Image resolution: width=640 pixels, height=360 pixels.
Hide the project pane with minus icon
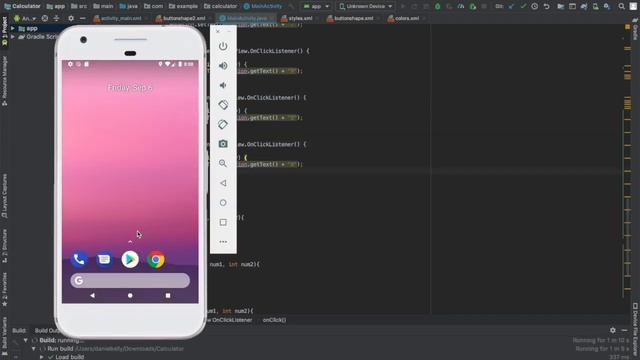click(82, 18)
